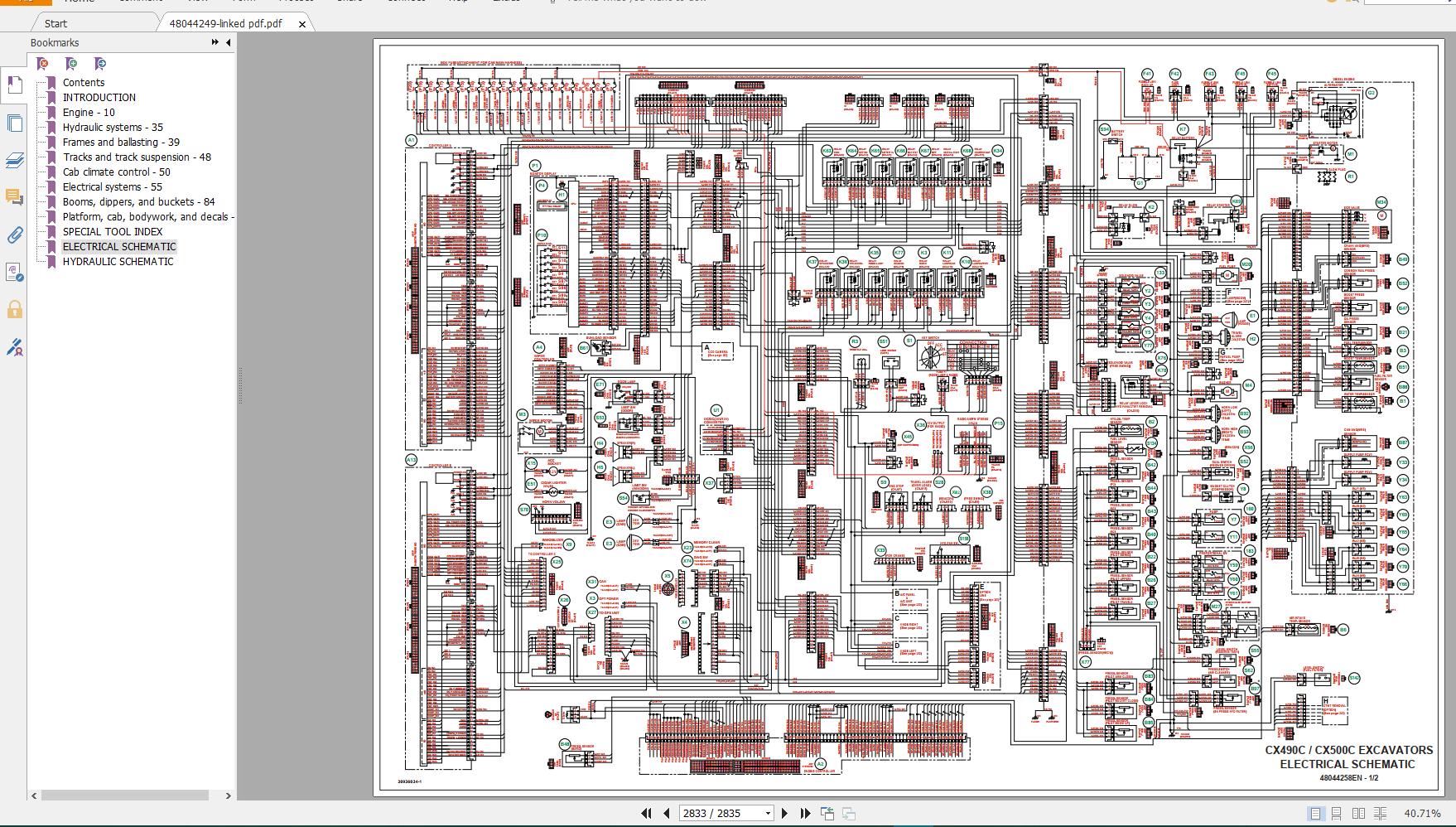
Task: Open Cab climate control - 50 bookmark
Action: (117, 172)
